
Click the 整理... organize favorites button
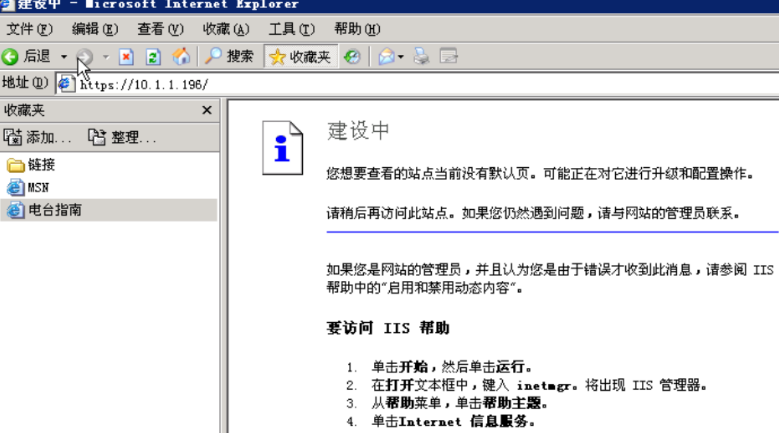(123, 137)
